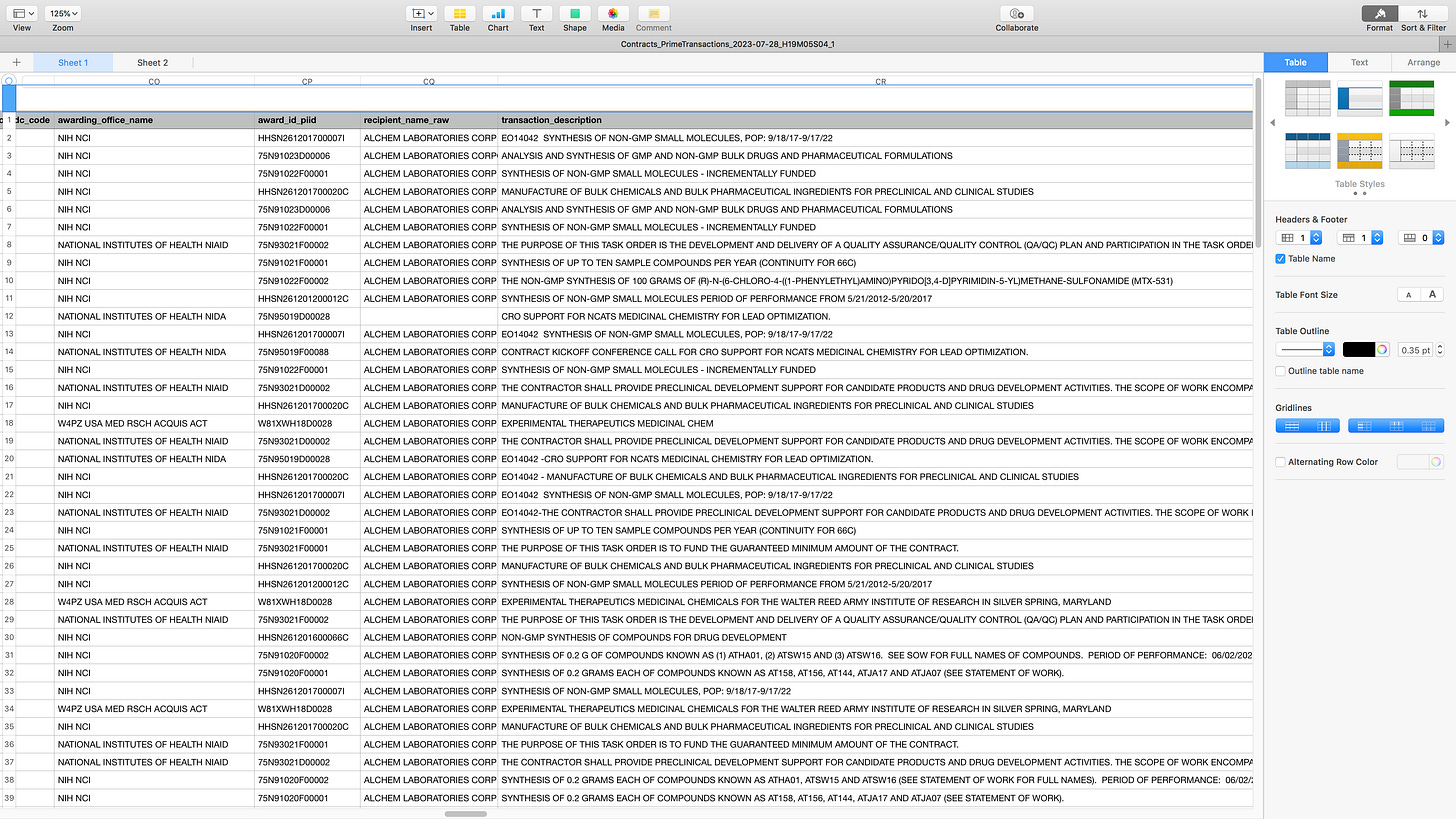Click the Sort & Filter icon

1422,14
